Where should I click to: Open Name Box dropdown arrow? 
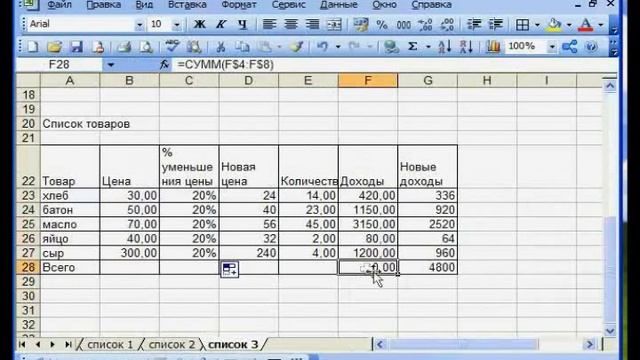click(111, 64)
